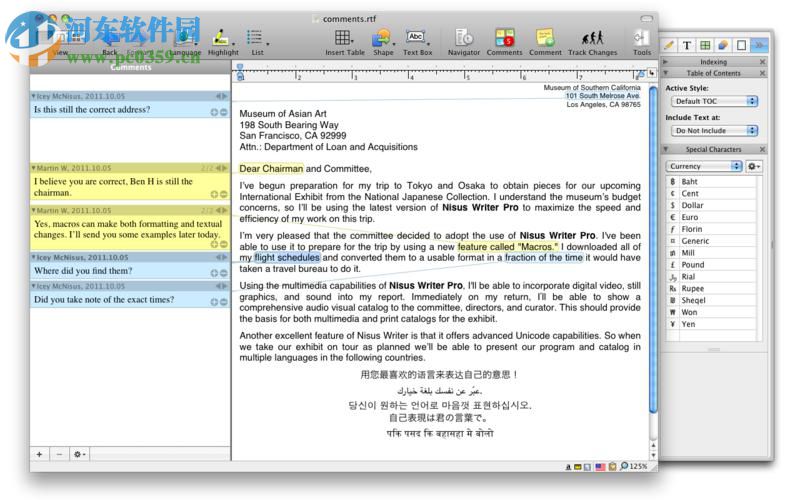Click the magnifier zoom icon in status bar
This screenshot has height=500, width=800.
(623, 466)
